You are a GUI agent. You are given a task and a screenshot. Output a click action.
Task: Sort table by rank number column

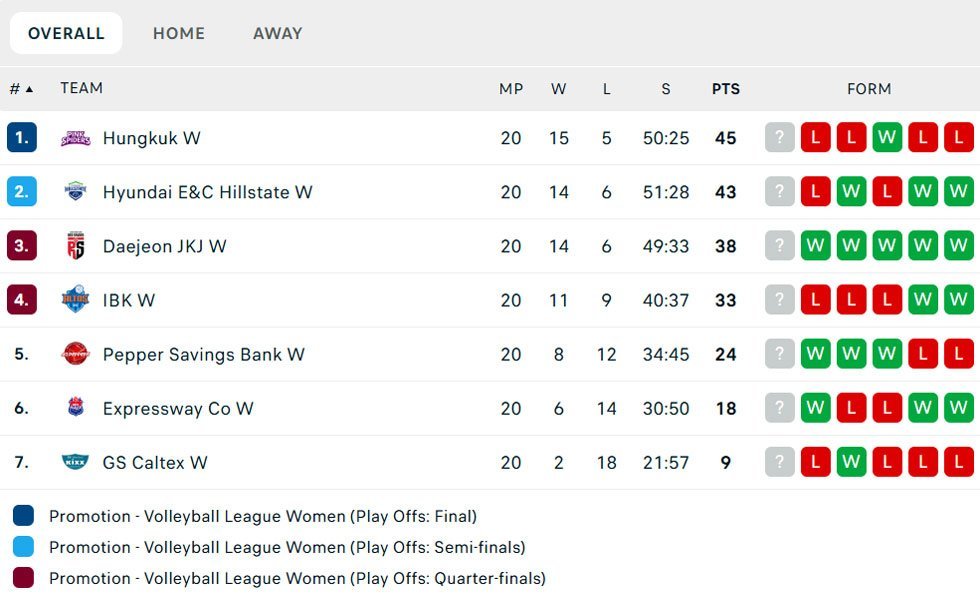21,89
